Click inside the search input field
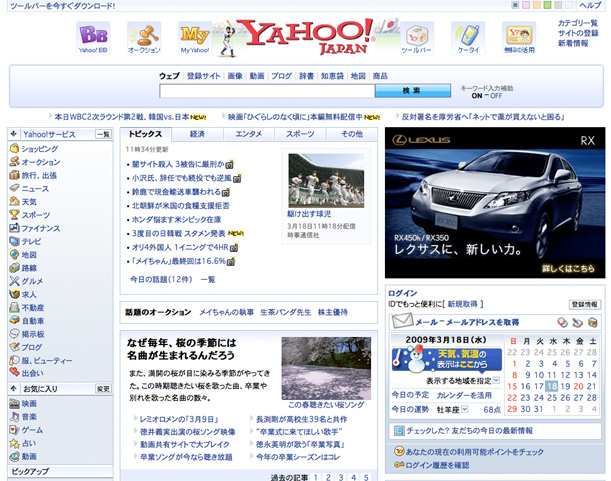The width and height of the screenshot is (611, 481). click(267, 91)
